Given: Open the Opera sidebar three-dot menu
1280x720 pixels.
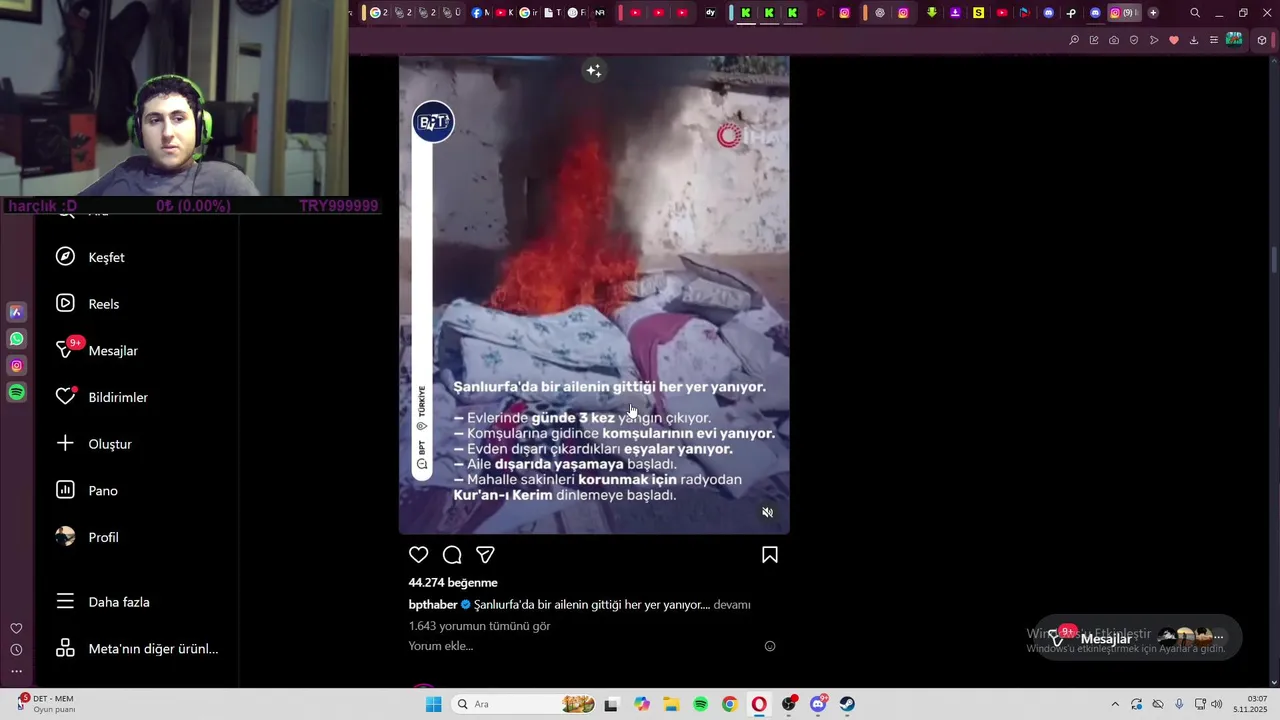Looking at the screenshot, I should [x=16, y=671].
